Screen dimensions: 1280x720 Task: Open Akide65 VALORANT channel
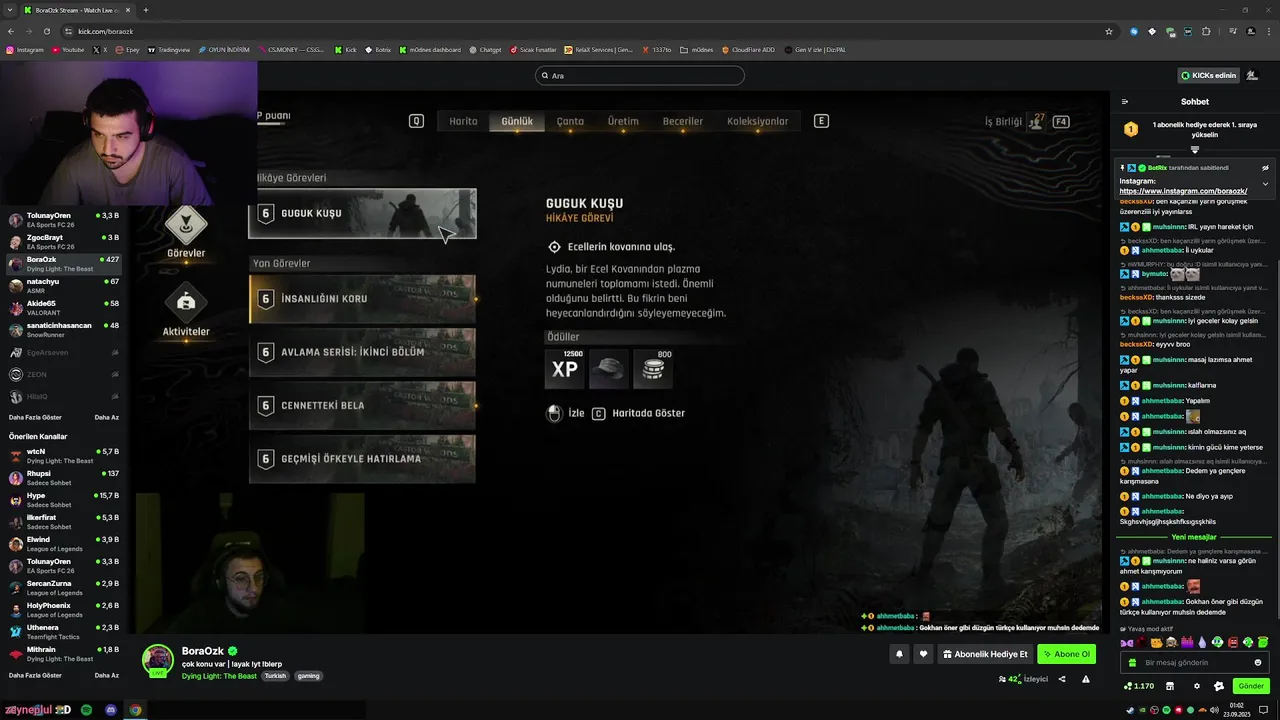click(64, 308)
